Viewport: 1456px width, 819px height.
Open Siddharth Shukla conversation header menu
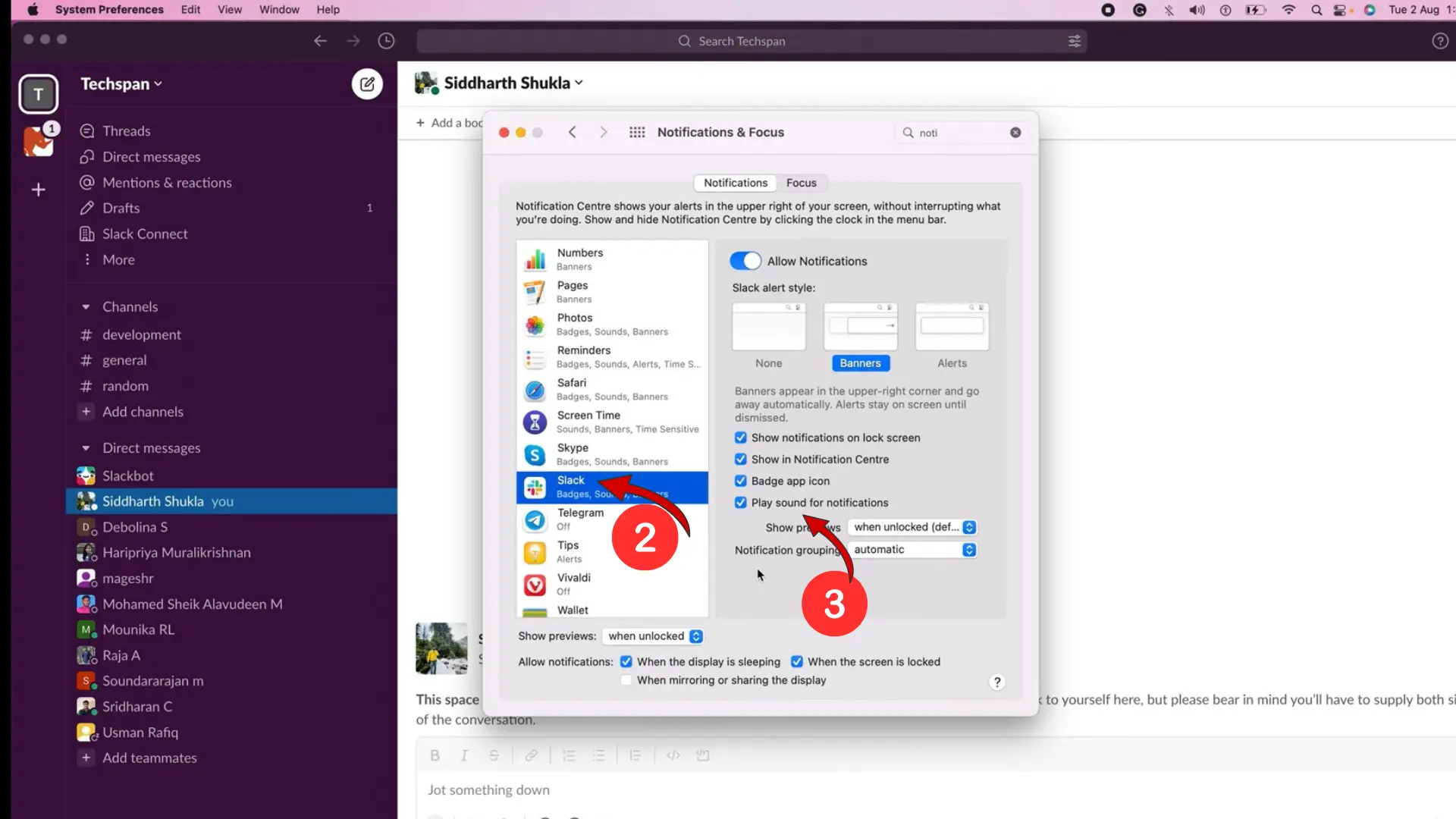click(x=513, y=83)
